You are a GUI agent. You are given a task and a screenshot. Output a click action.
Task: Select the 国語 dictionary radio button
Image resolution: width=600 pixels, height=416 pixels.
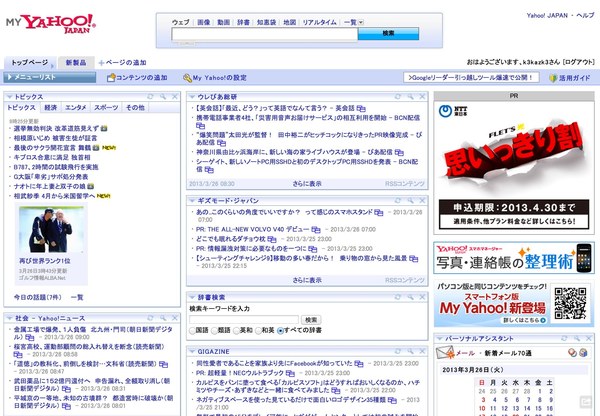click(192, 329)
